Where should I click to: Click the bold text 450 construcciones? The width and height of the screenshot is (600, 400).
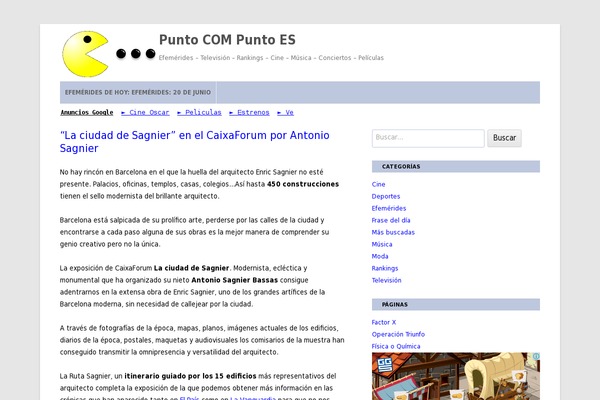(x=303, y=184)
